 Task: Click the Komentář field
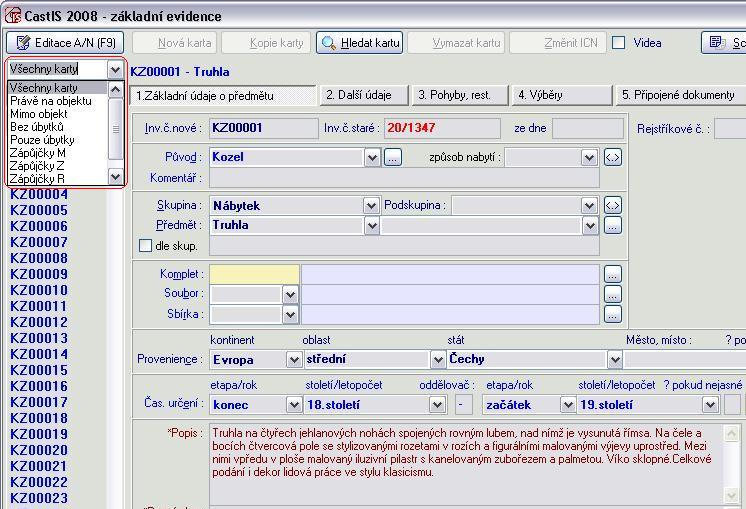point(404,178)
